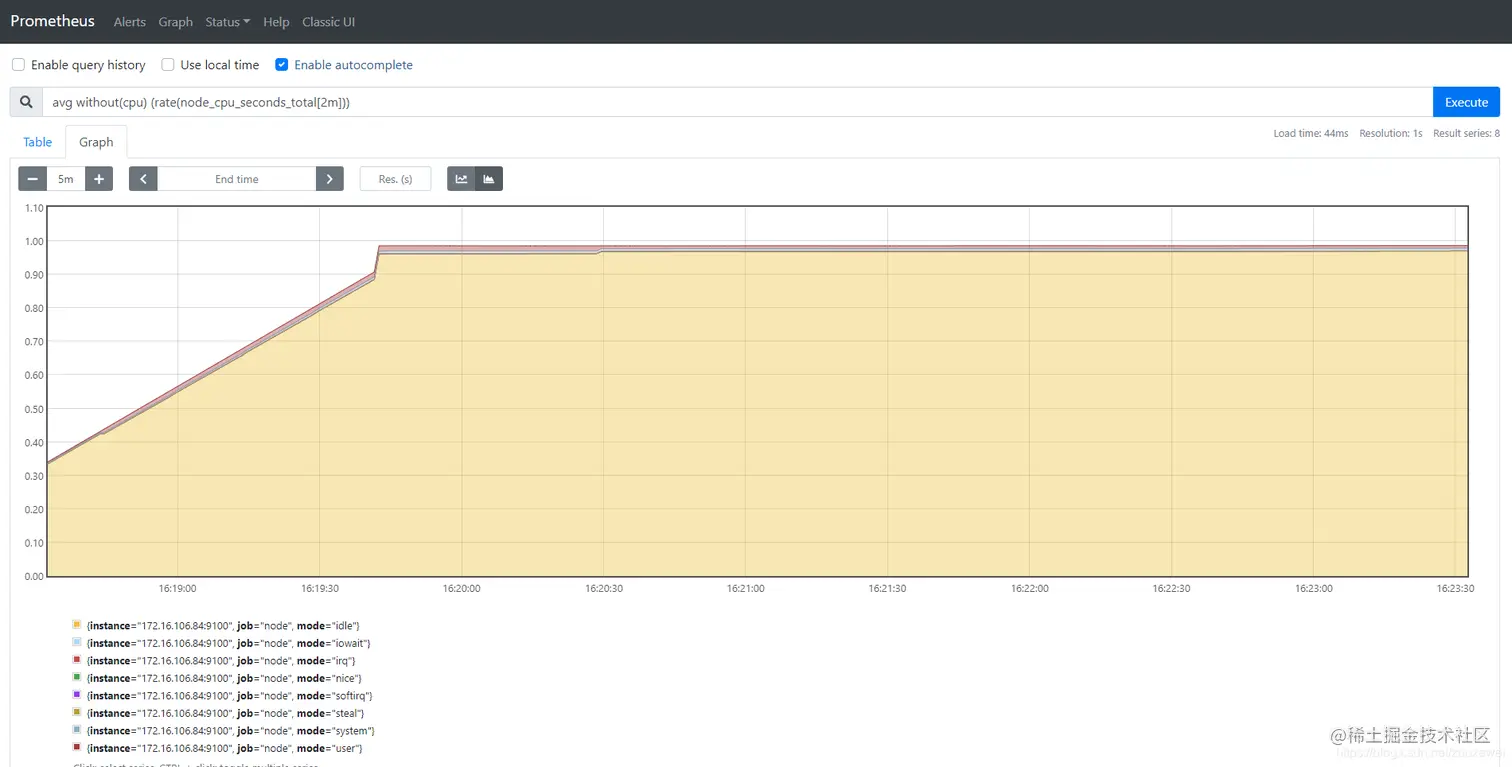
Task: Select the mode="steal" legend color swatch
Action: (x=77, y=712)
